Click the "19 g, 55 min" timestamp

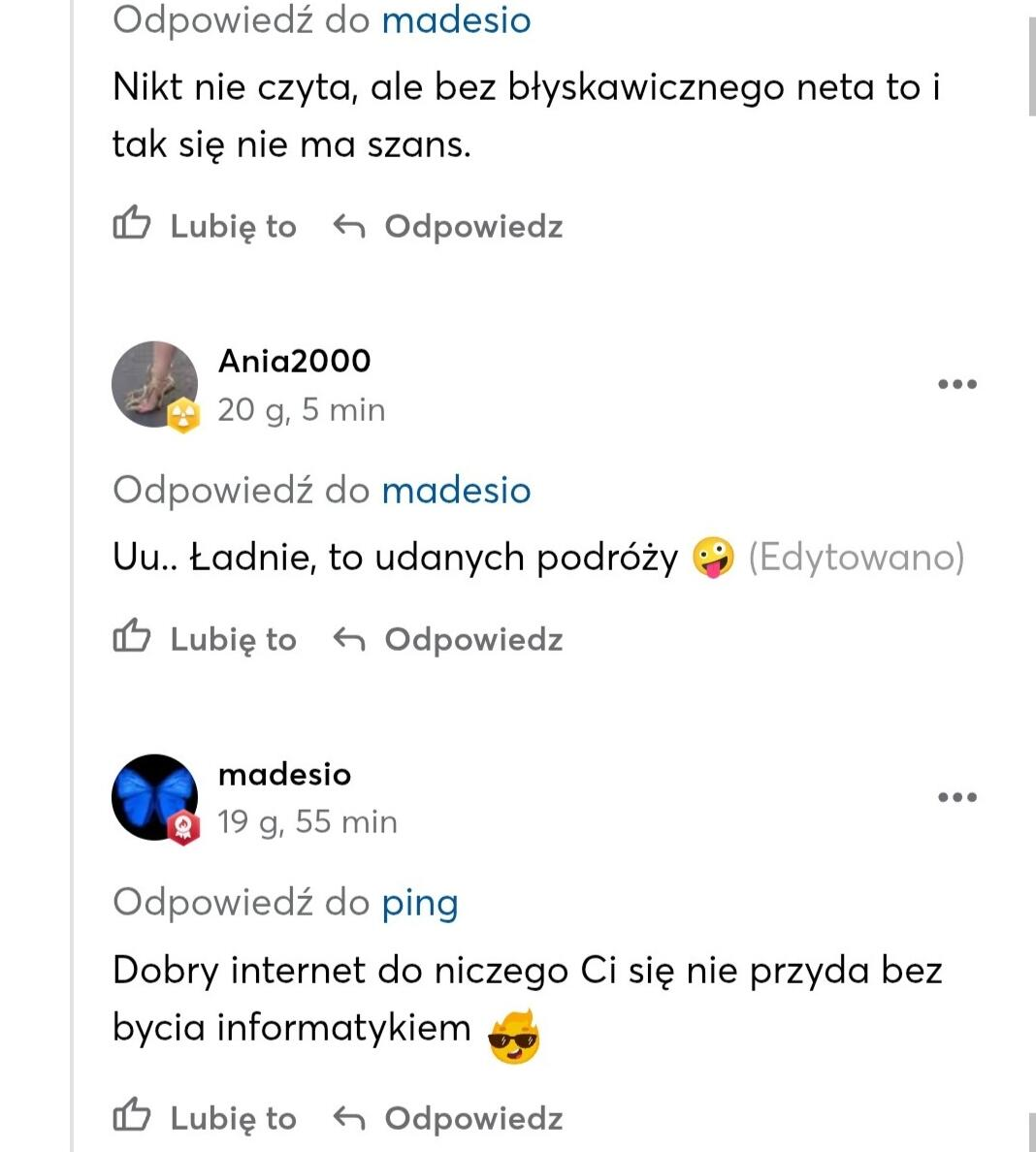pos(307,822)
